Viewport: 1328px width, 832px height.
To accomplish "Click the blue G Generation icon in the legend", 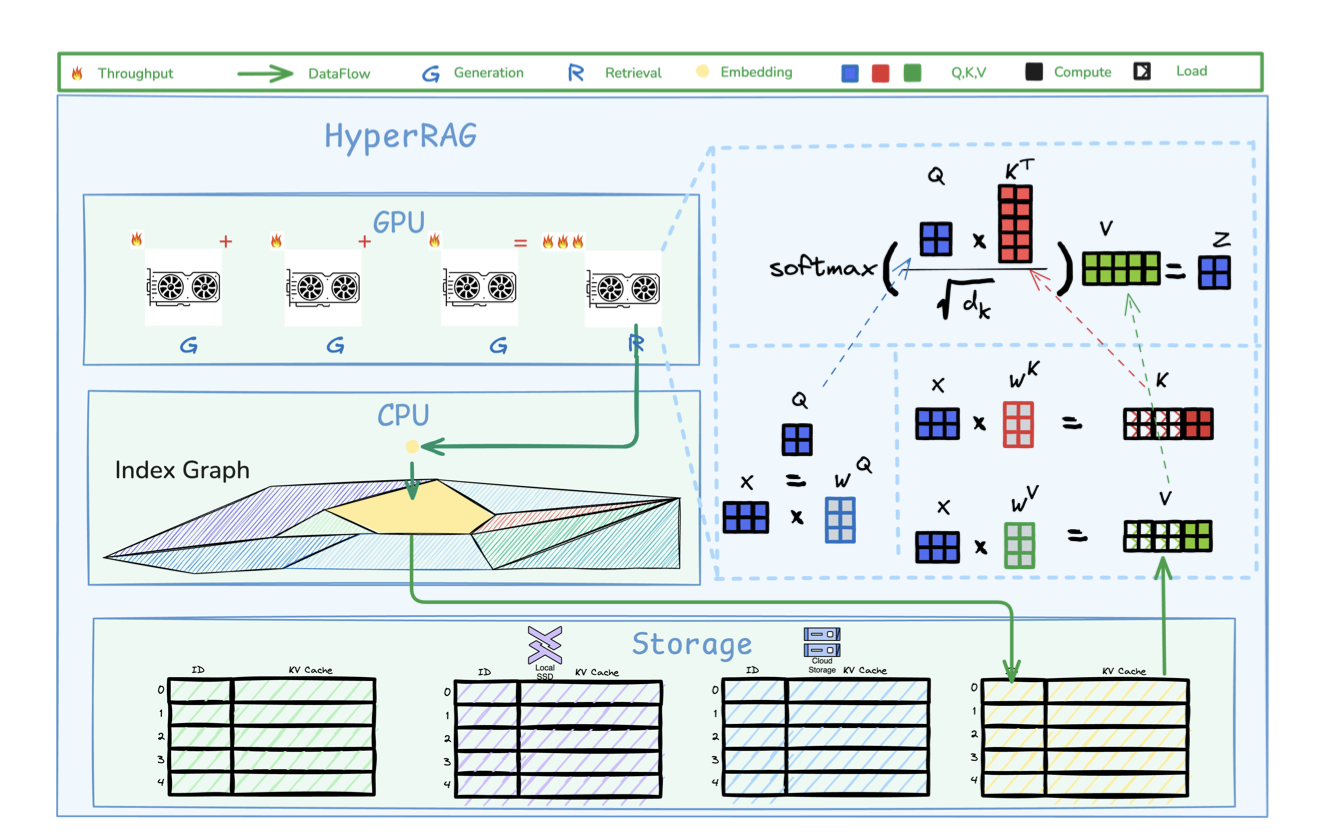I will tap(430, 73).
